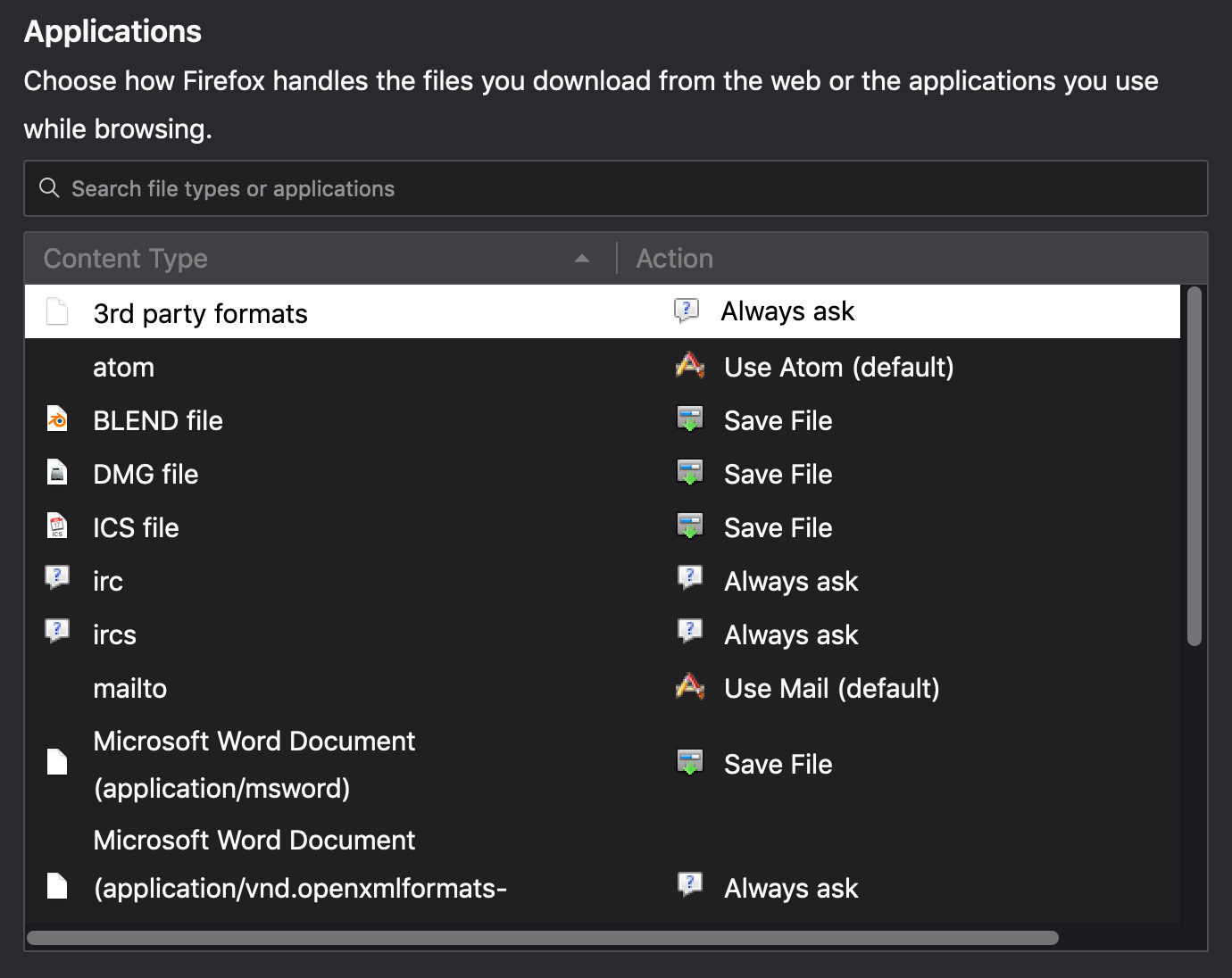Sort by the Content Type column header
Screen dimensions: 1232x978
[126, 259]
